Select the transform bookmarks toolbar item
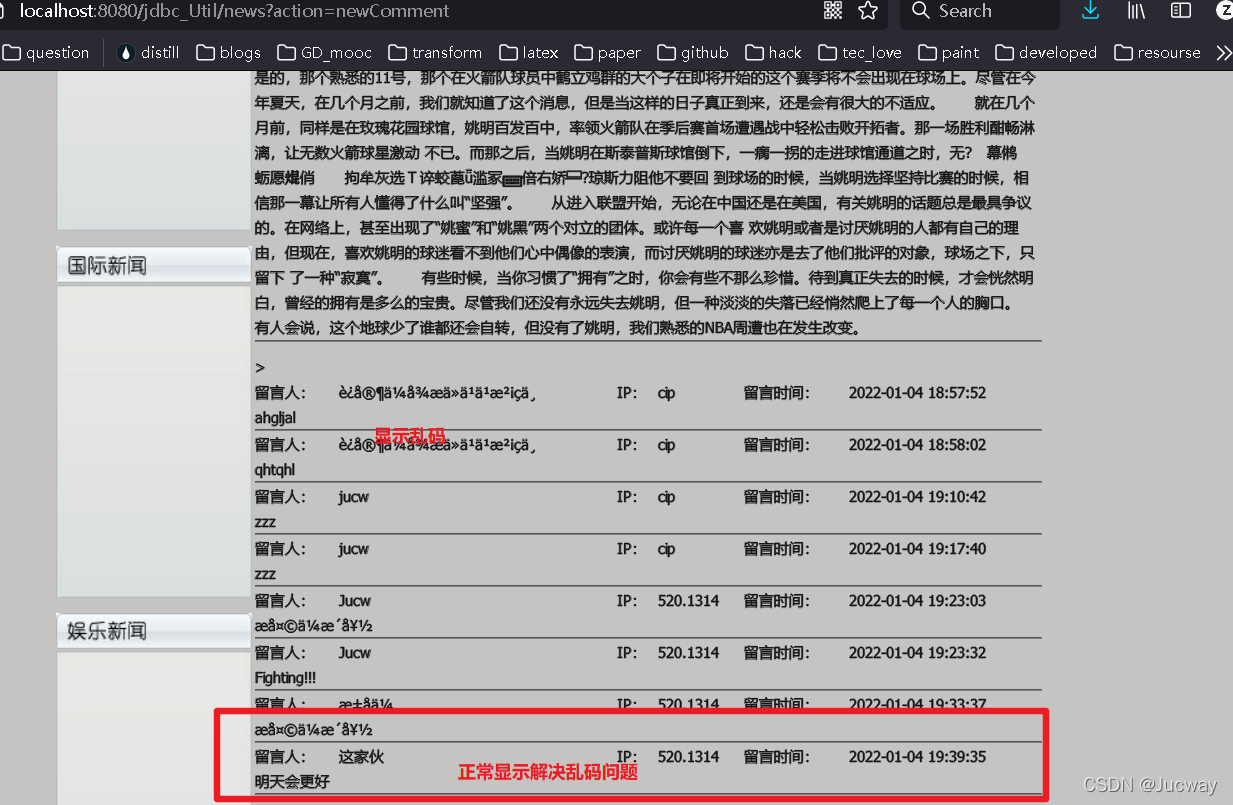The width and height of the screenshot is (1233, 805). [x=435, y=52]
